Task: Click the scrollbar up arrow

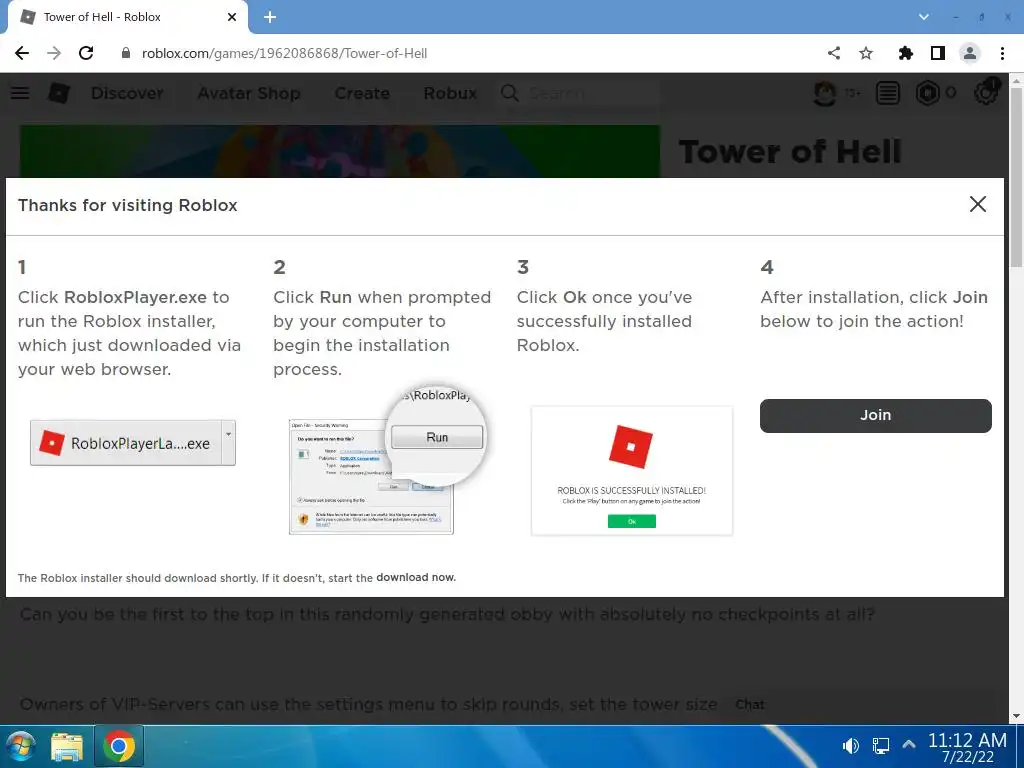Action: (x=1016, y=80)
